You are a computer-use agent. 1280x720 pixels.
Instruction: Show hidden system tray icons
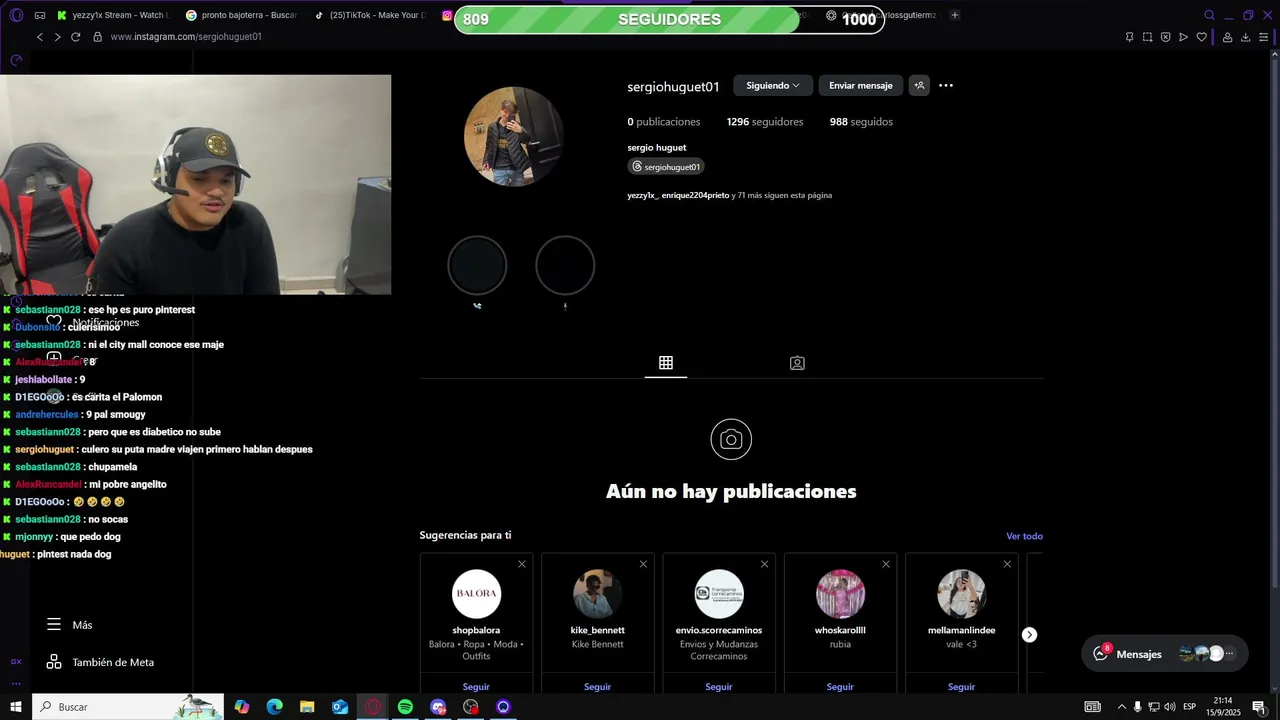1121,707
